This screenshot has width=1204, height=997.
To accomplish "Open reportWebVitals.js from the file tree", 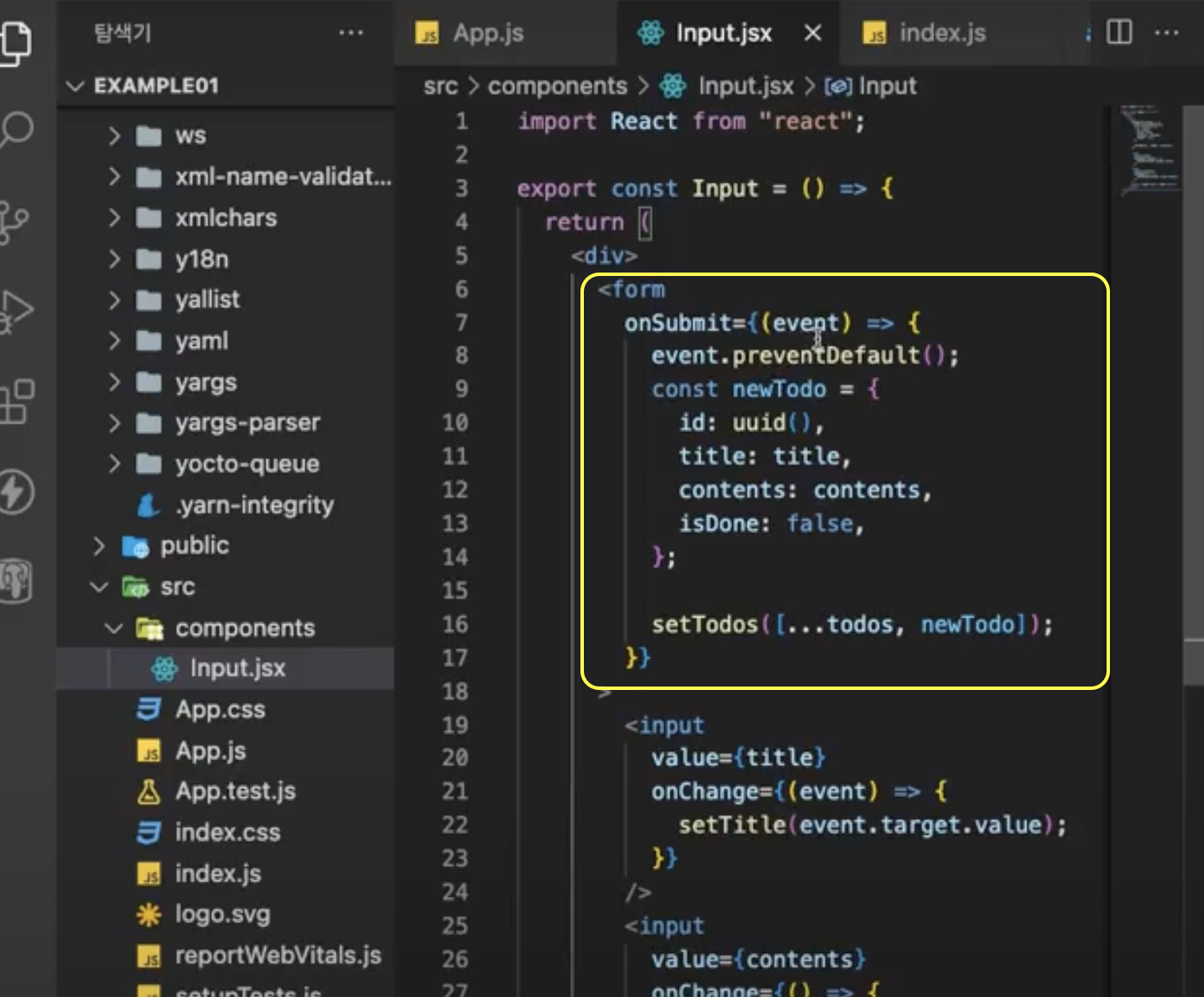I will pyautogui.click(x=226, y=956).
